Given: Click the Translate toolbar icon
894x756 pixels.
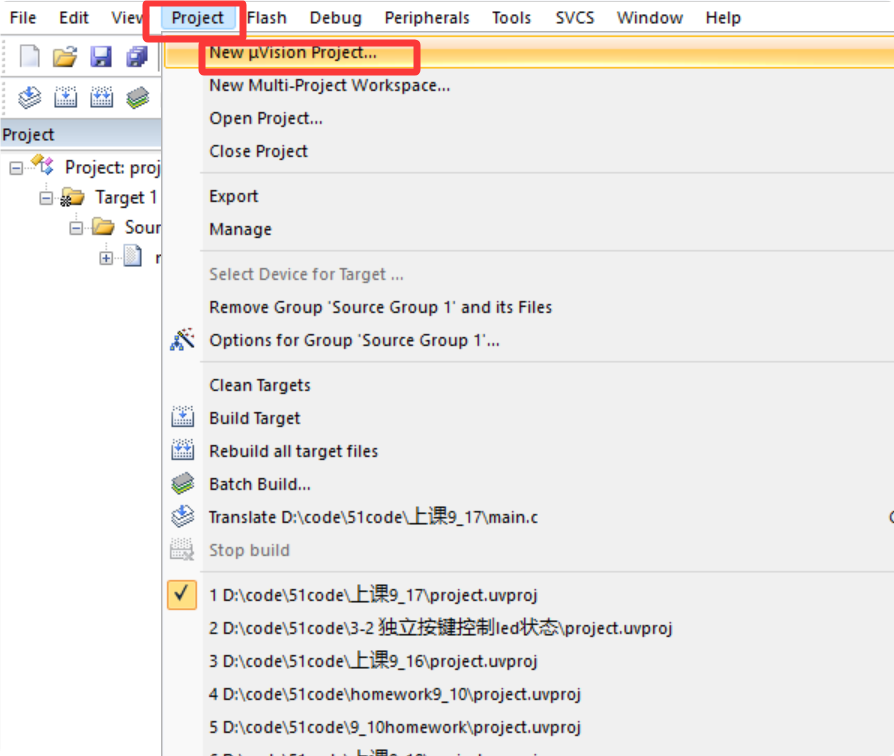Looking at the screenshot, I should 29,97.
